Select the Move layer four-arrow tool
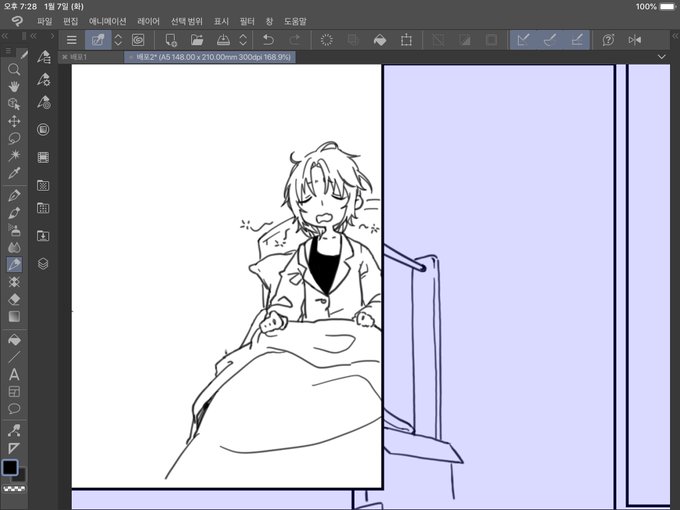 14,121
